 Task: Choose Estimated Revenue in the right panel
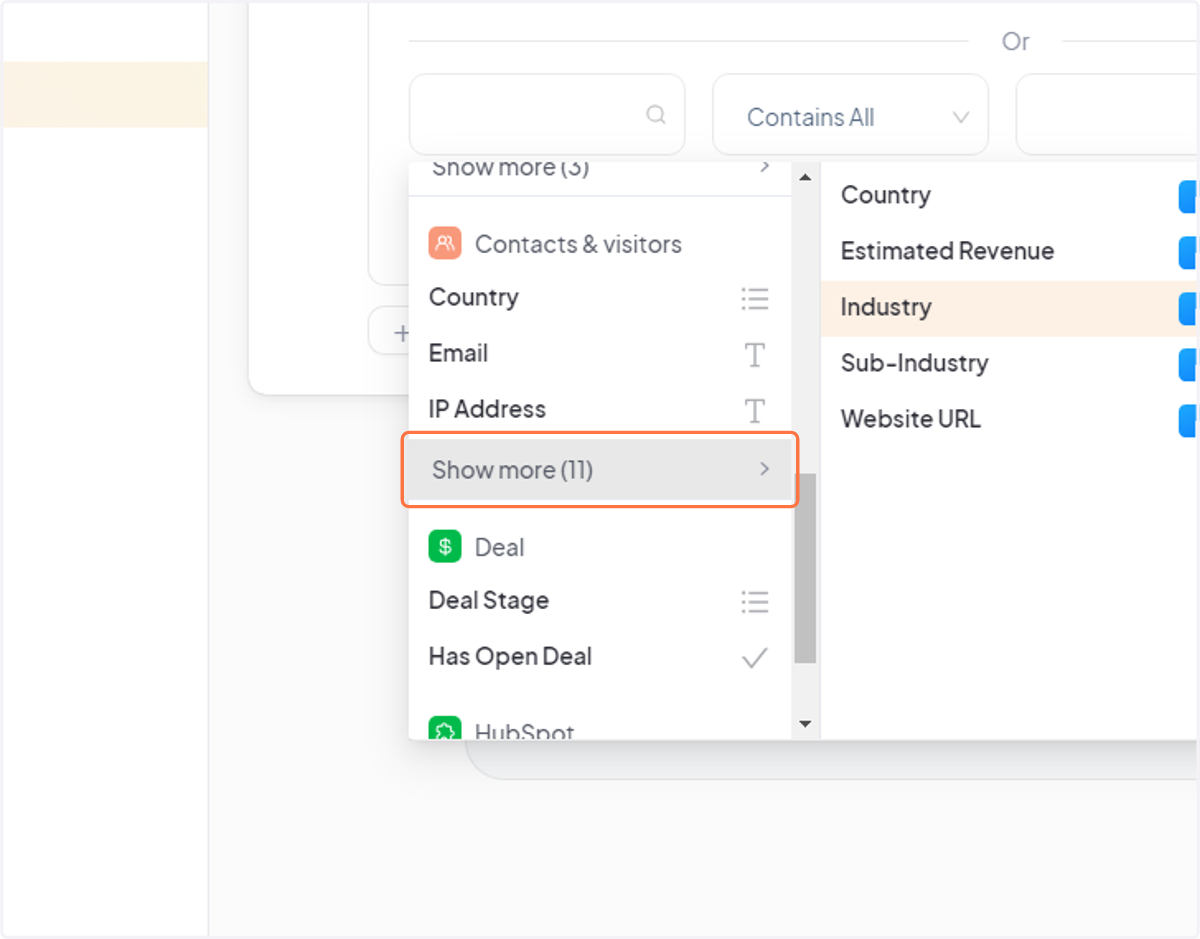coord(1009,251)
